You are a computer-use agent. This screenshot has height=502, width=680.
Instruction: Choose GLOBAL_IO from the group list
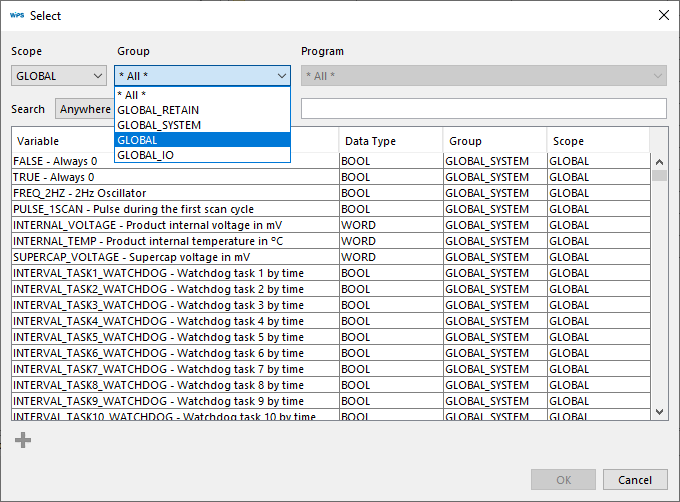pyautogui.click(x=202, y=155)
